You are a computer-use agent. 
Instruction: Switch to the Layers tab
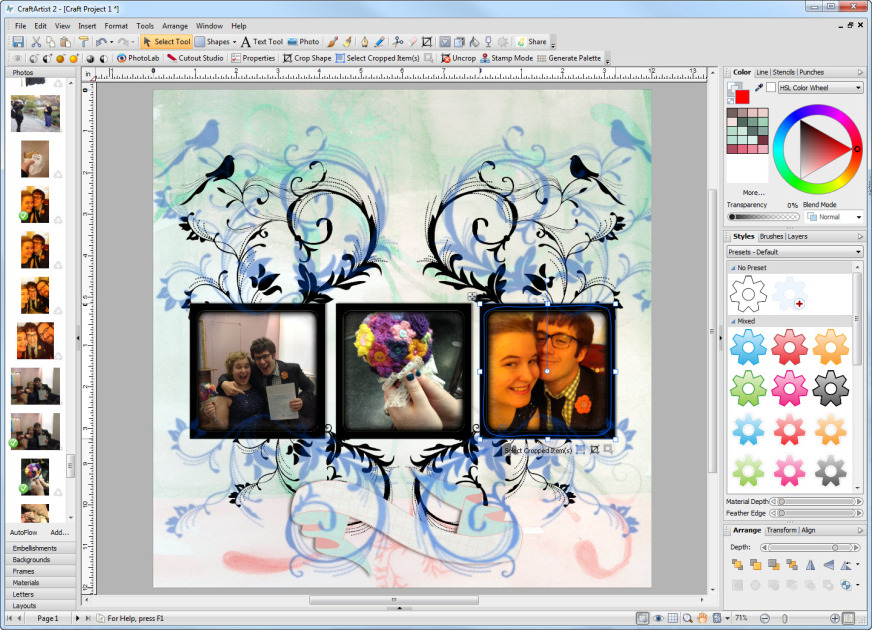click(797, 237)
